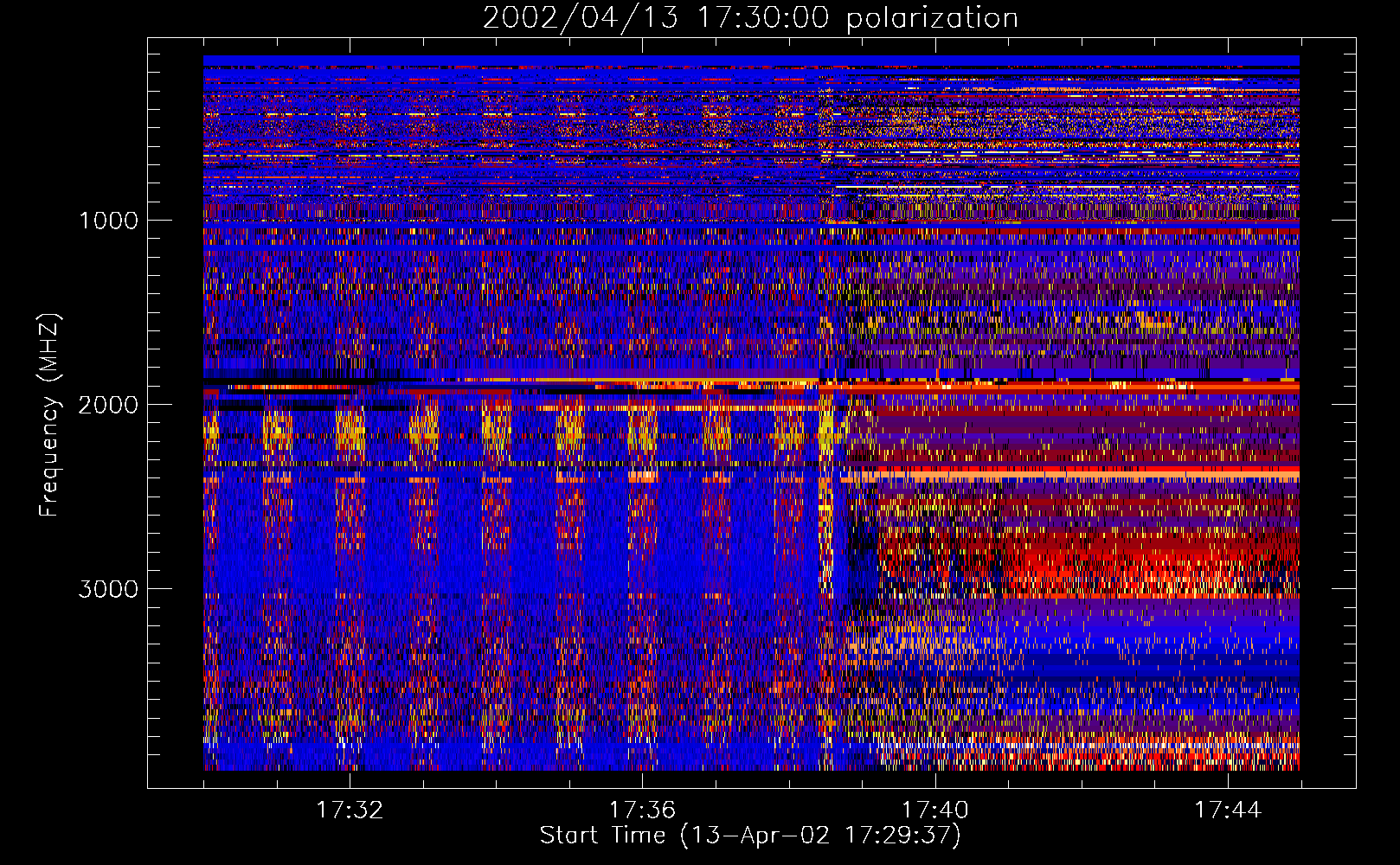Viewport: 1400px width, 865px height.
Task: Select the 1000 frequency axis label
Action: (x=108, y=221)
